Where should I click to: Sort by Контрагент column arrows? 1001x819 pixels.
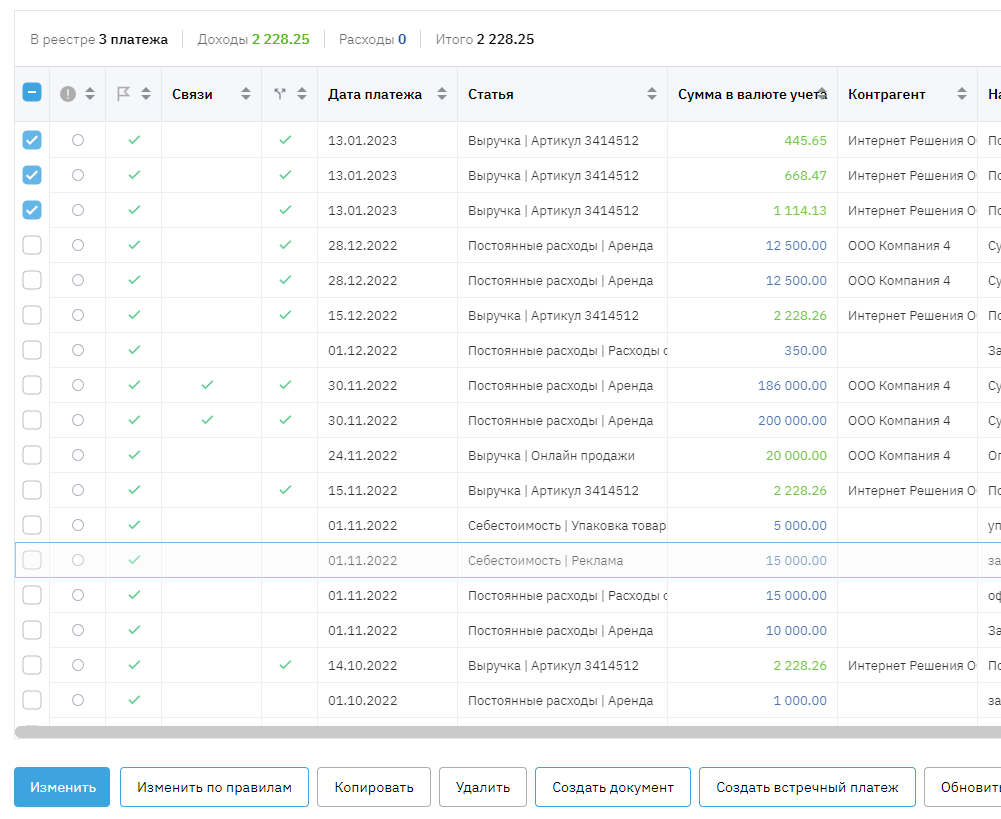[962, 94]
